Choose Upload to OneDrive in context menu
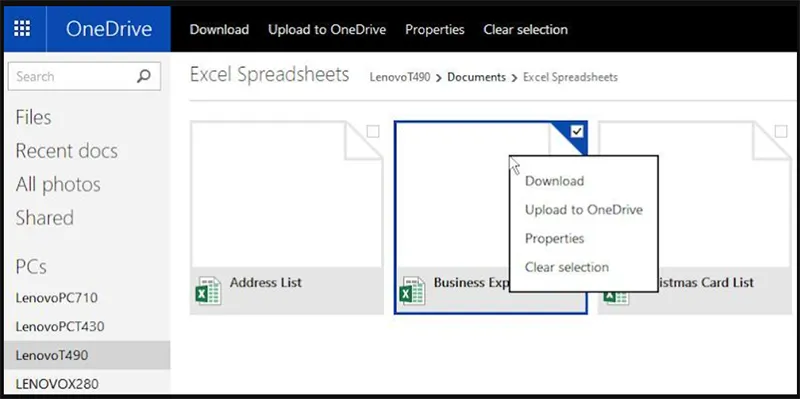The width and height of the screenshot is (800, 399). pos(584,210)
